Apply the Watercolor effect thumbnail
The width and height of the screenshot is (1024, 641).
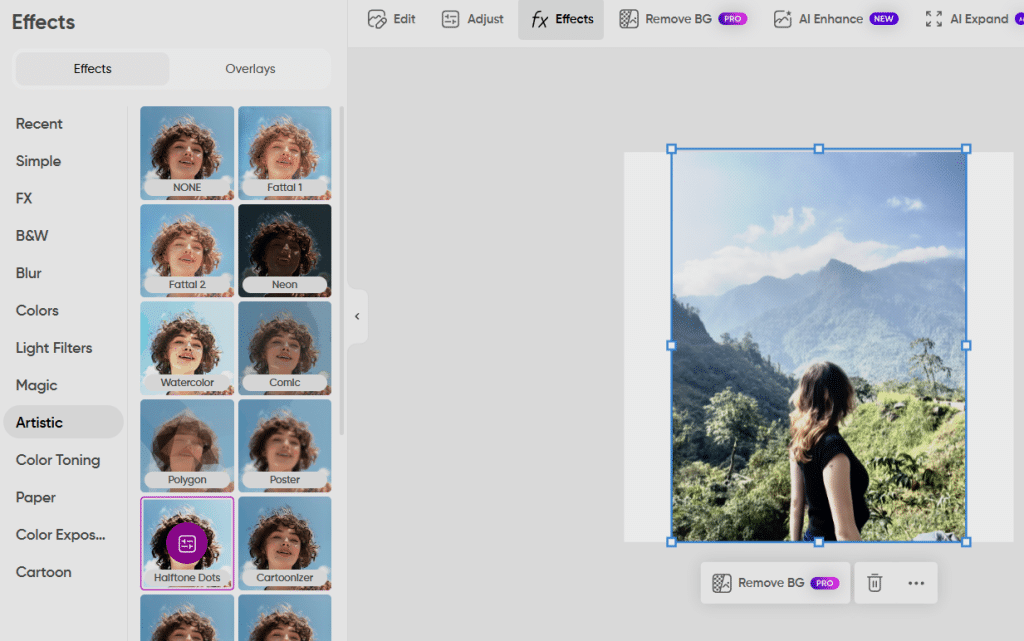click(x=187, y=348)
